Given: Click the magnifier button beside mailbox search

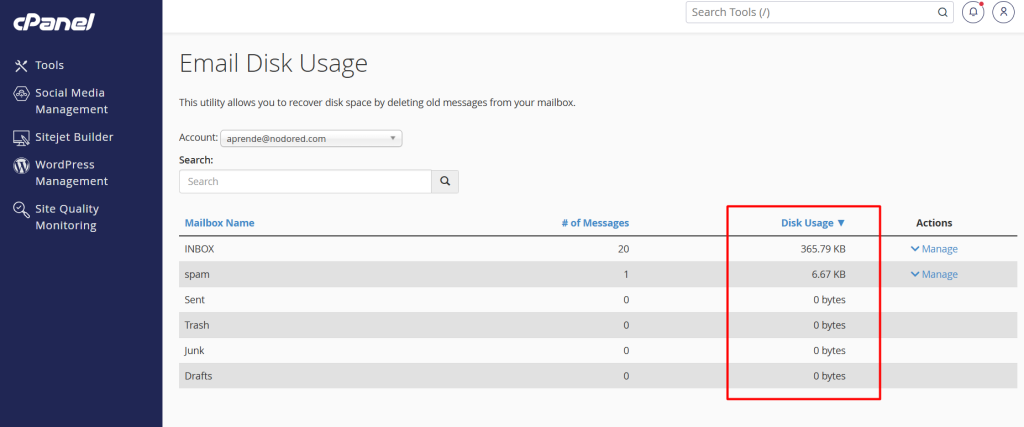Looking at the screenshot, I should tap(445, 181).
